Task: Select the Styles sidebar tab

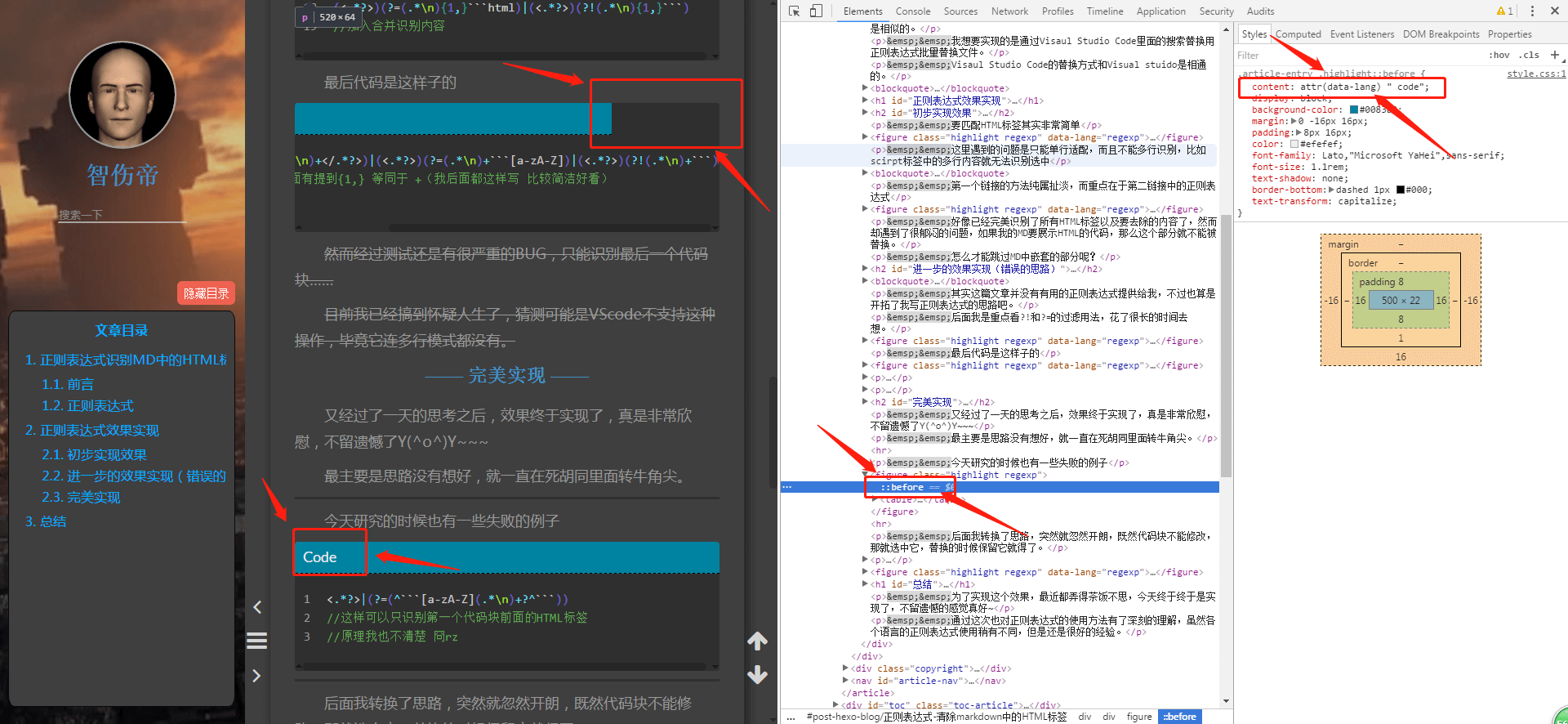Action: [x=1254, y=34]
